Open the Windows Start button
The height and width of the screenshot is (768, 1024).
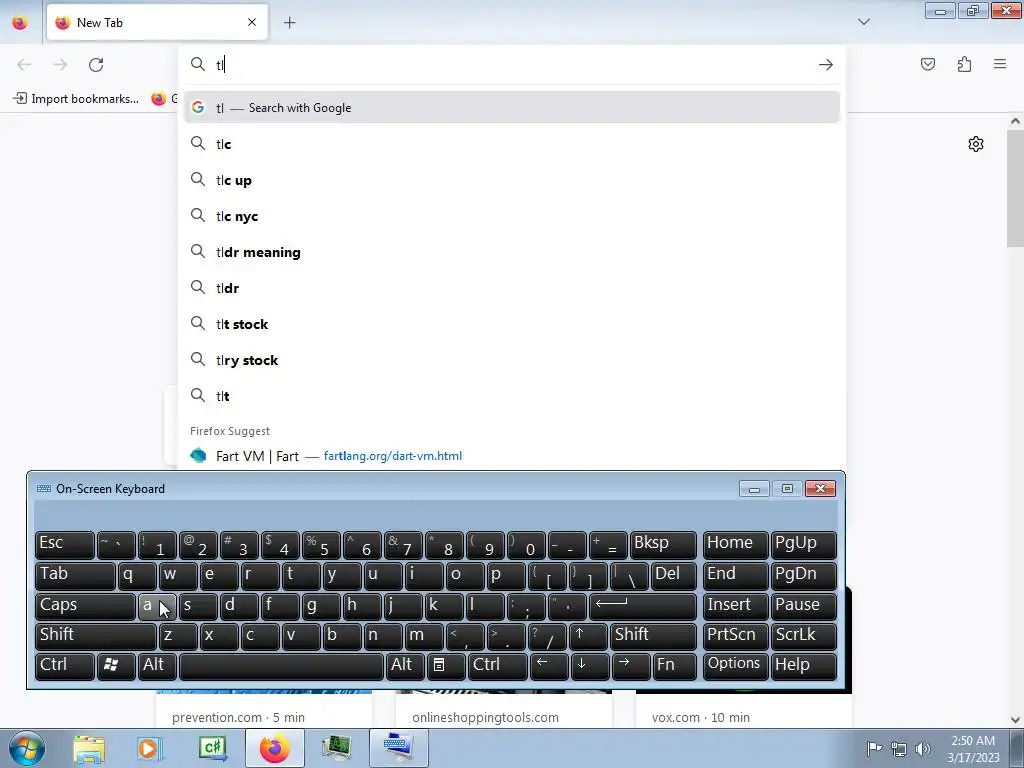click(26, 748)
